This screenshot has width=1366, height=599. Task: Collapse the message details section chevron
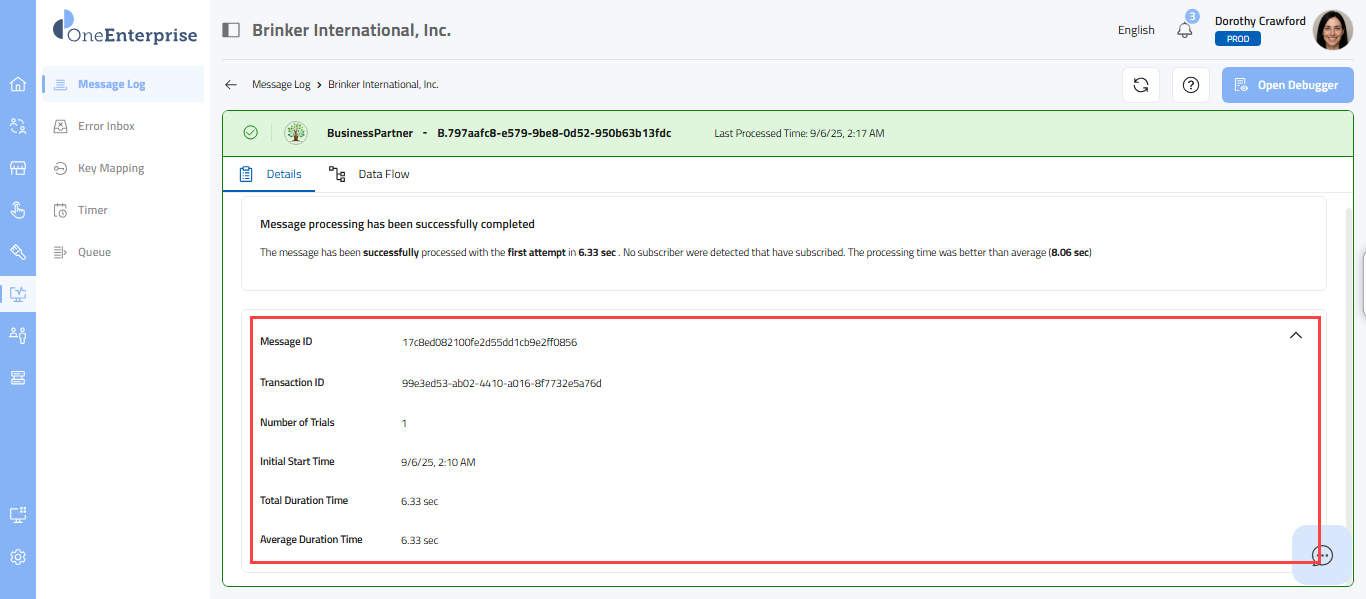point(1296,336)
